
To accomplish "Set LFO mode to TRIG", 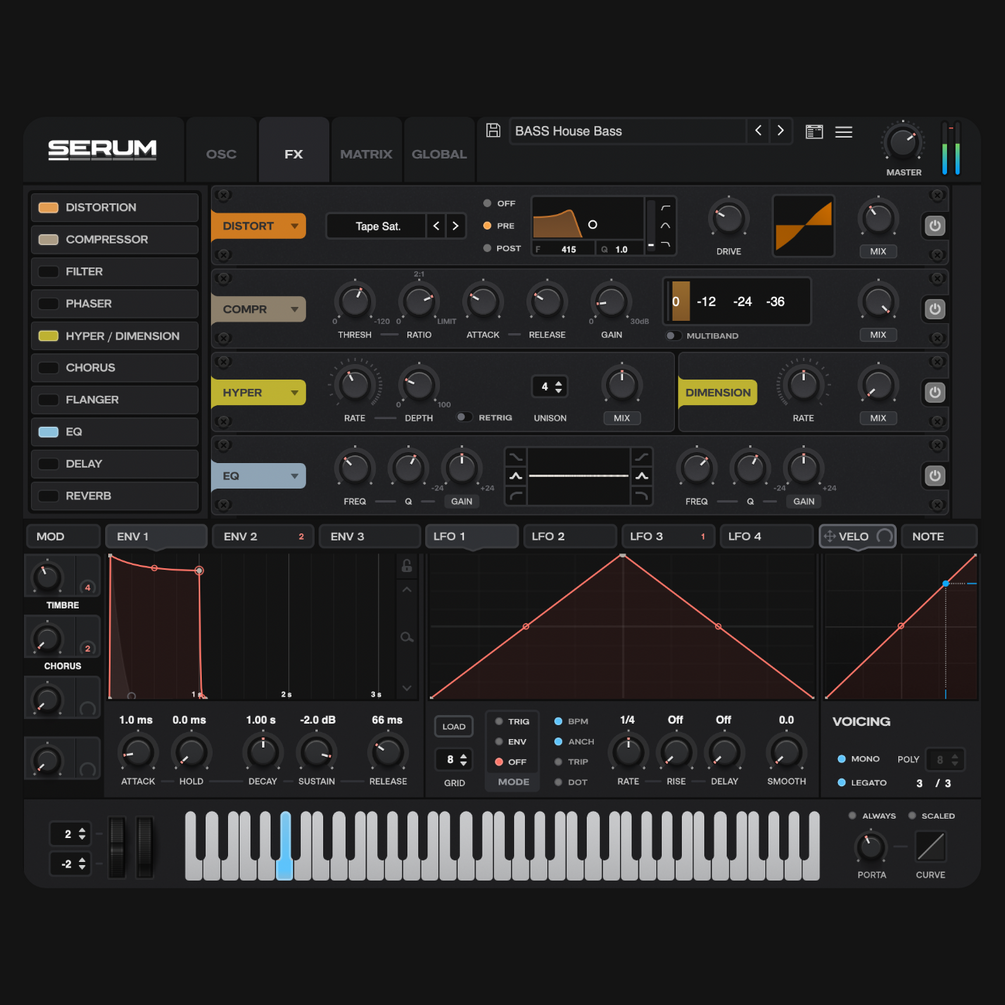I will (x=511, y=721).
